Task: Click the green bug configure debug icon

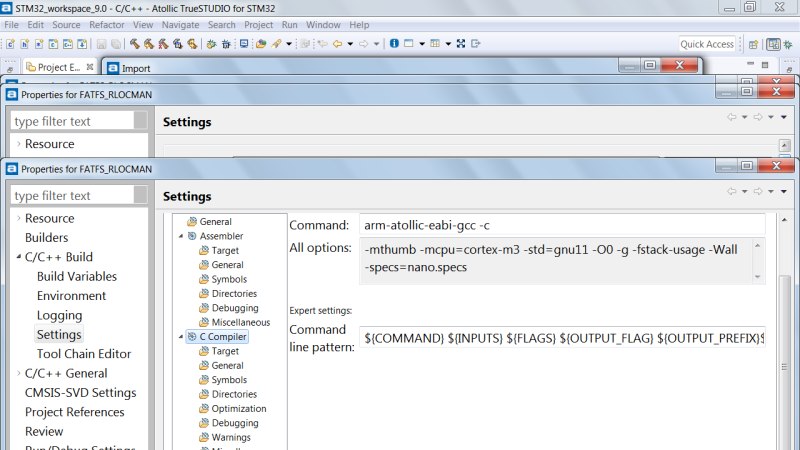Action: (x=211, y=44)
